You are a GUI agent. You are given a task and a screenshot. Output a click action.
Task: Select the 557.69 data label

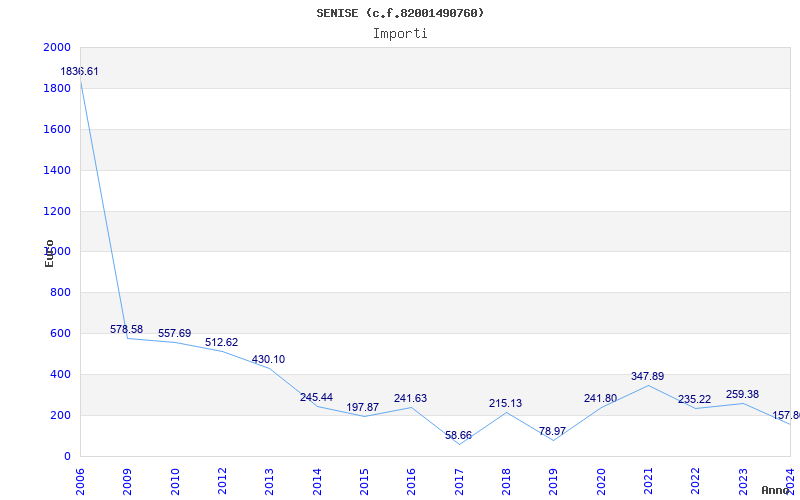click(x=174, y=333)
